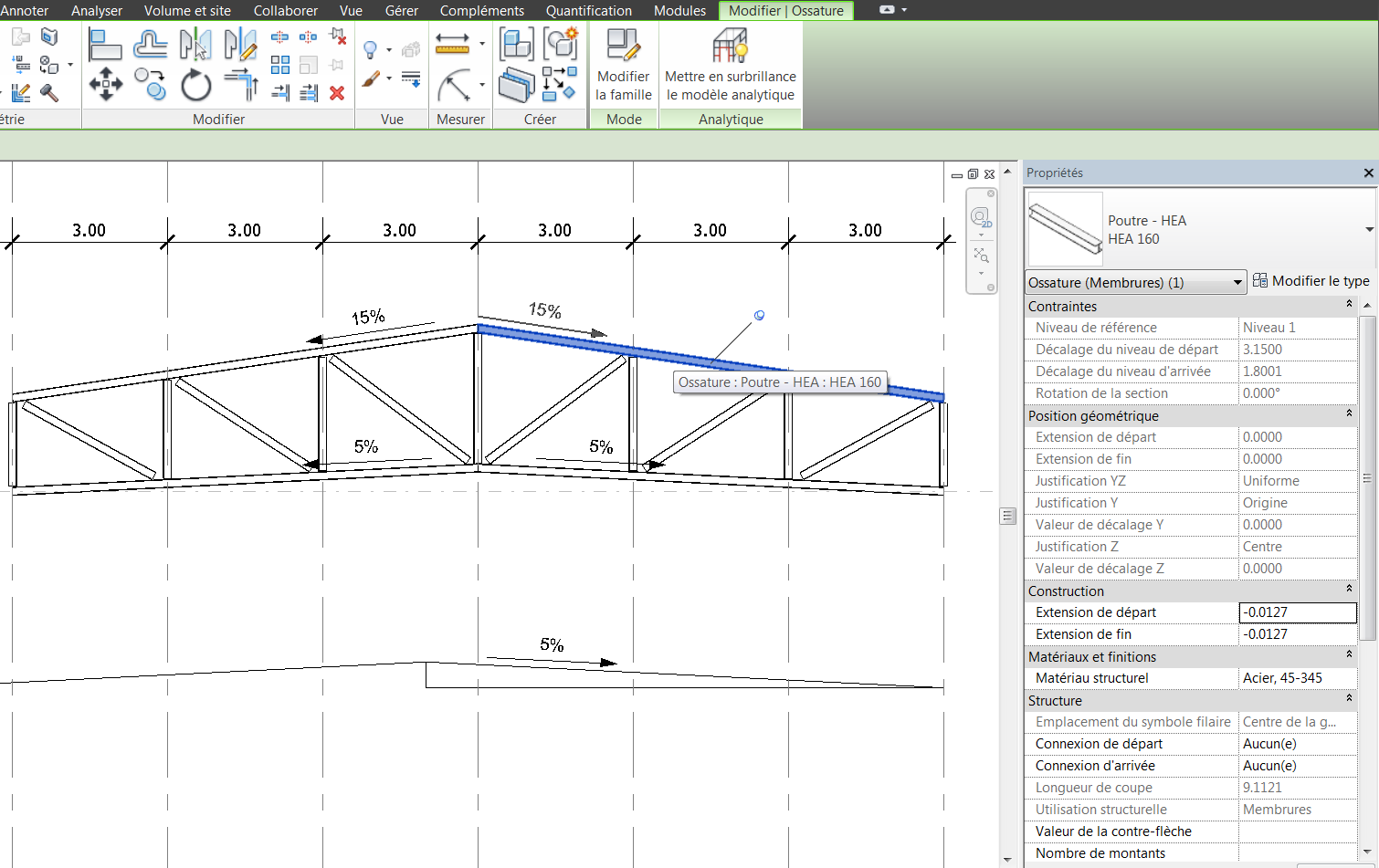This screenshot has height=868, width=1379.
Task: Select the Array tool
Action: pyautogui.click(x=280, y=65)
